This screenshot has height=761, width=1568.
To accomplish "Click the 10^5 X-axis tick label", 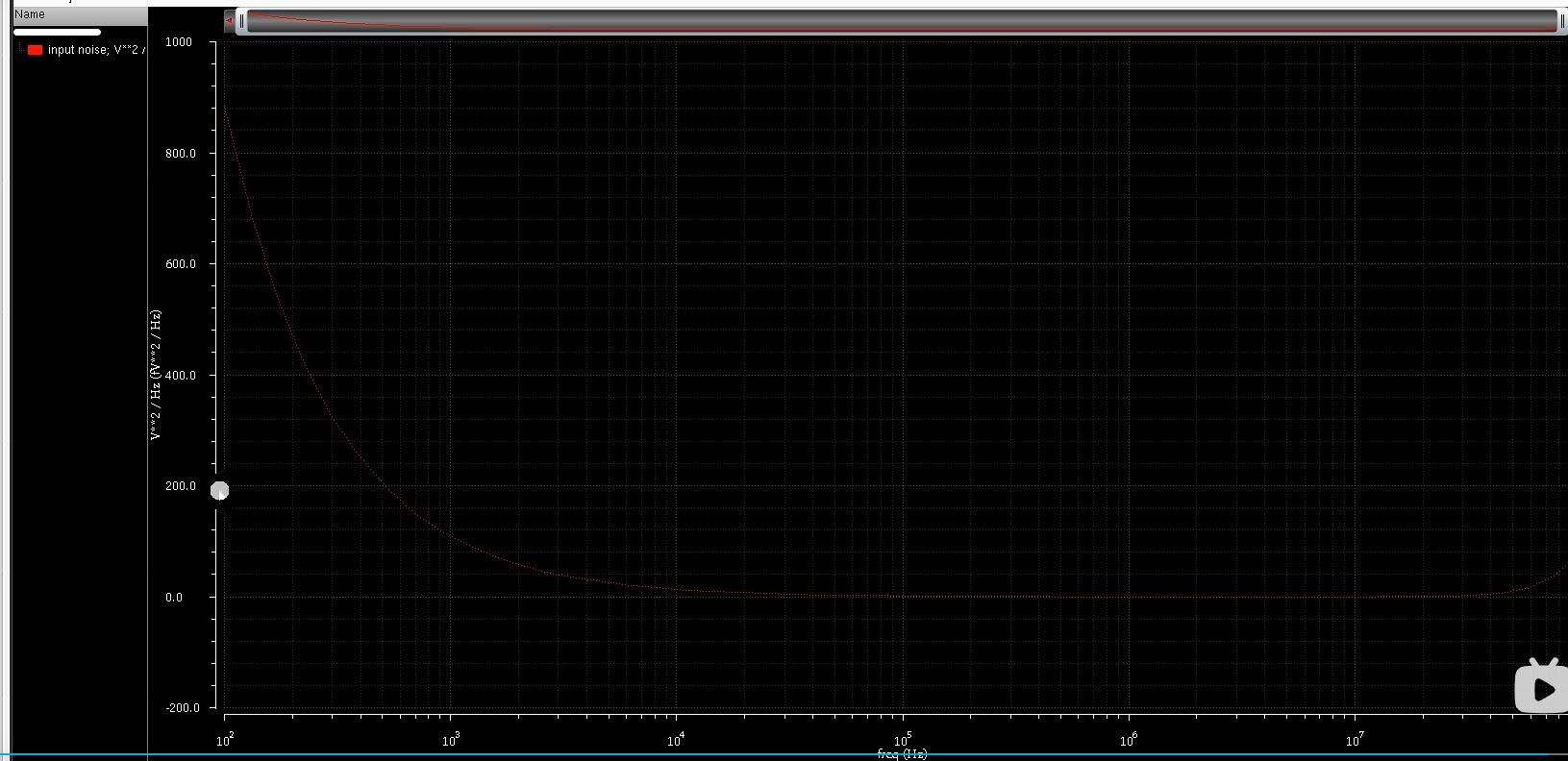I will (x=902, y=740).
